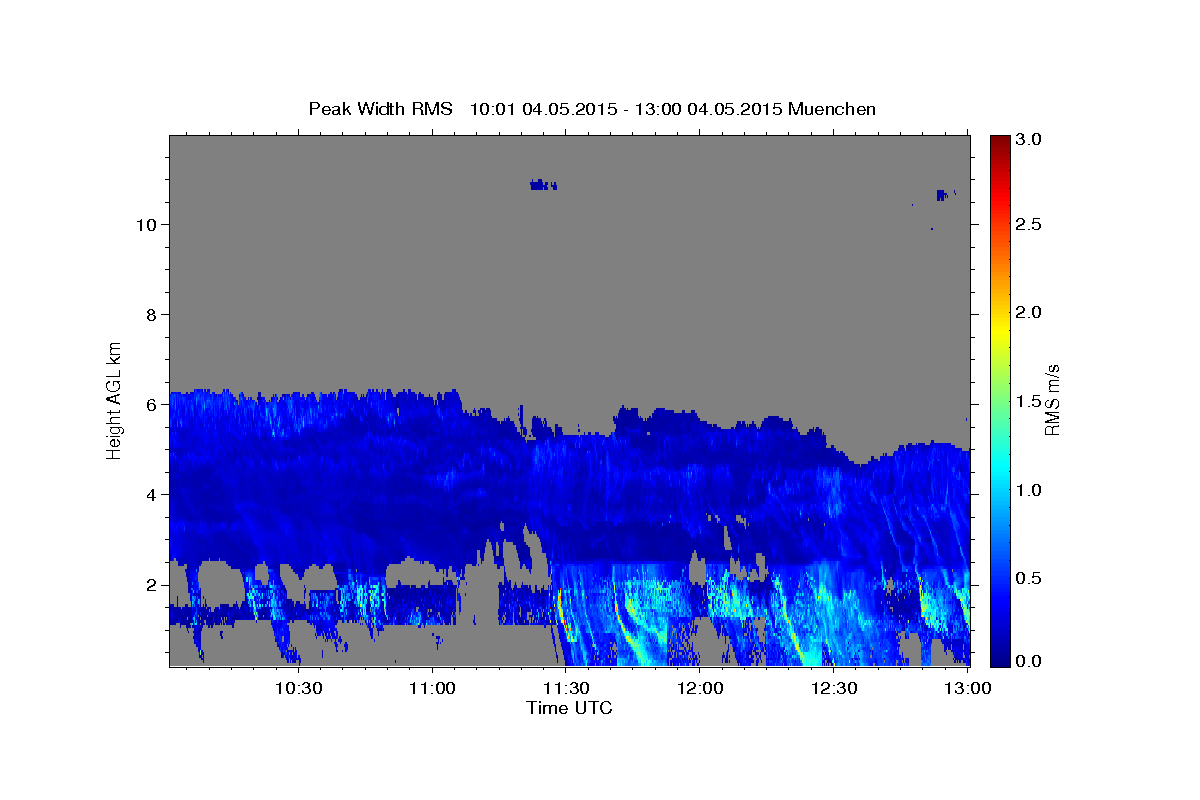Click the colorbar value 0.5
This screenshot has height=800, width=1200.
1030,578
